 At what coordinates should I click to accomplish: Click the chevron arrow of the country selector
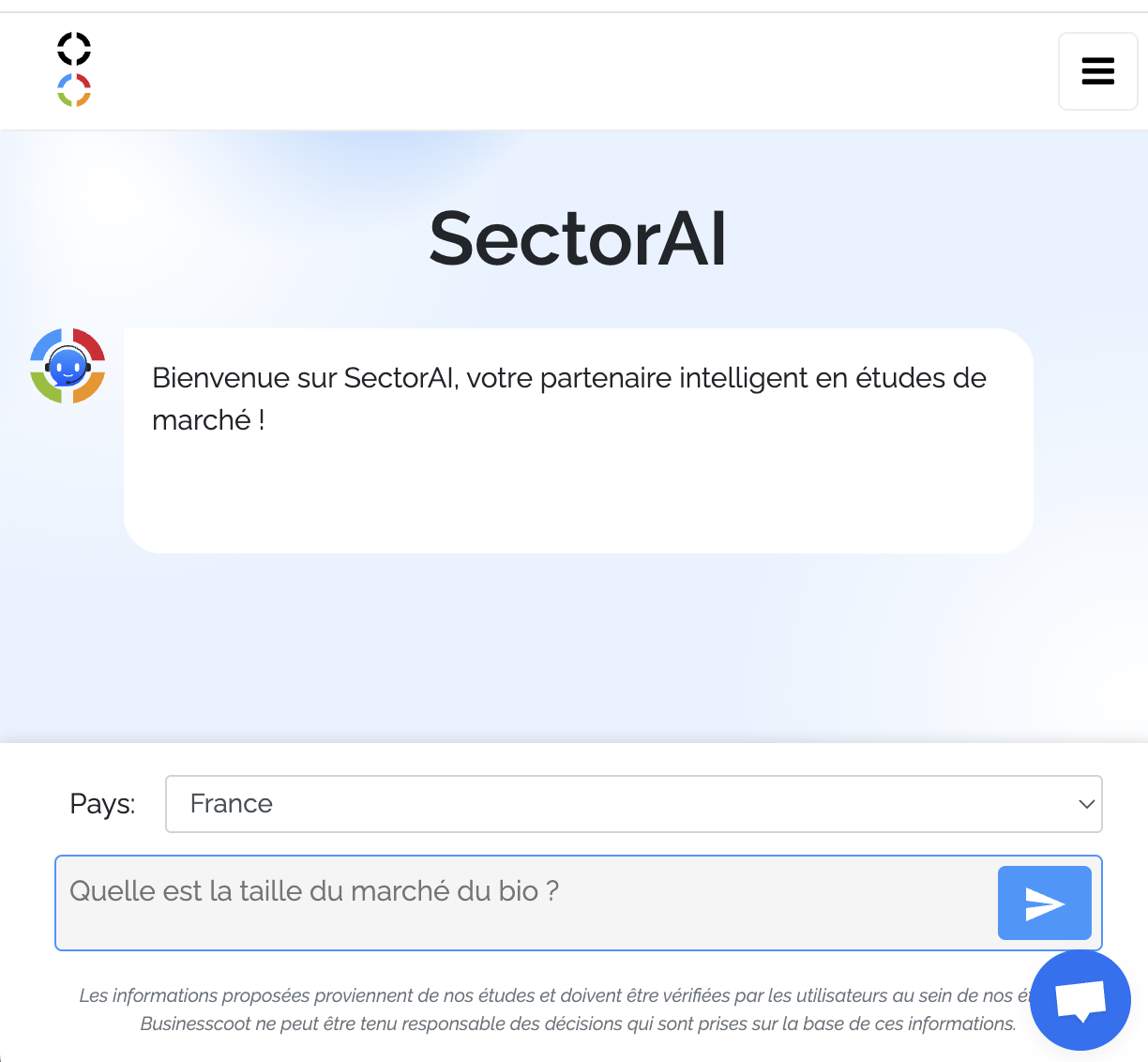point(1086,804)
